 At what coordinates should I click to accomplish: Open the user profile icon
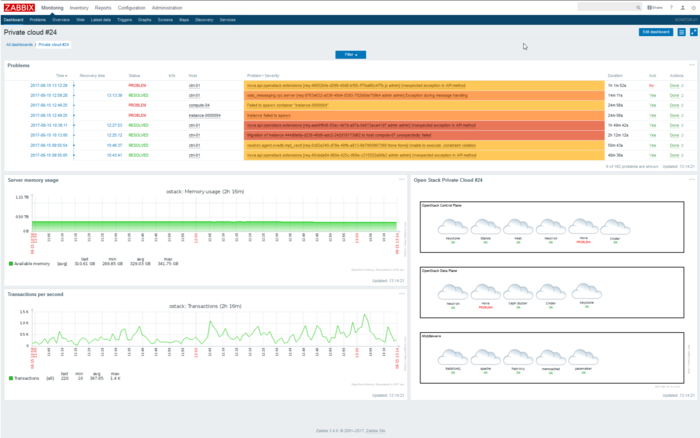tap(681, 7)
